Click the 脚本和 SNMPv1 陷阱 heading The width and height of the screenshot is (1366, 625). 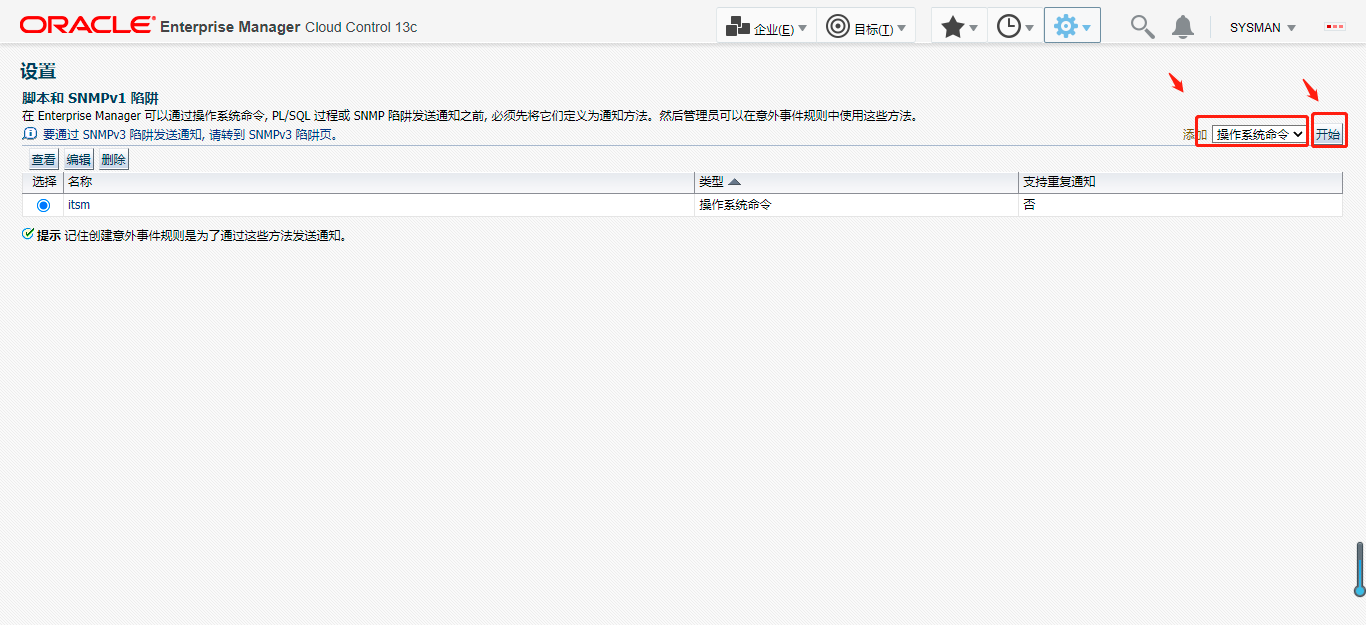[x=90, y=98]
